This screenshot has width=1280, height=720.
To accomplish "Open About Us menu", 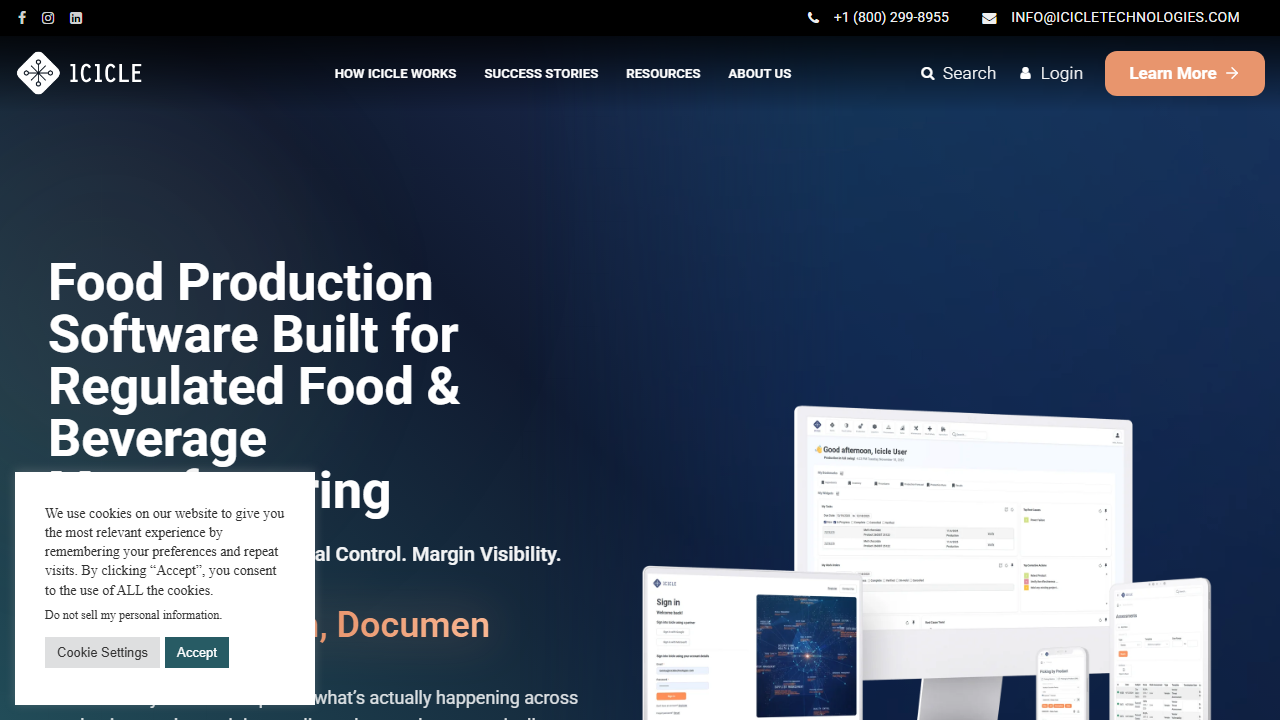I will 760,74.
